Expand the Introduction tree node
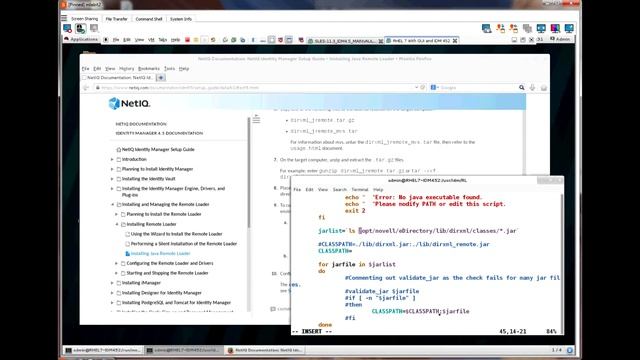 click(112, 159)
